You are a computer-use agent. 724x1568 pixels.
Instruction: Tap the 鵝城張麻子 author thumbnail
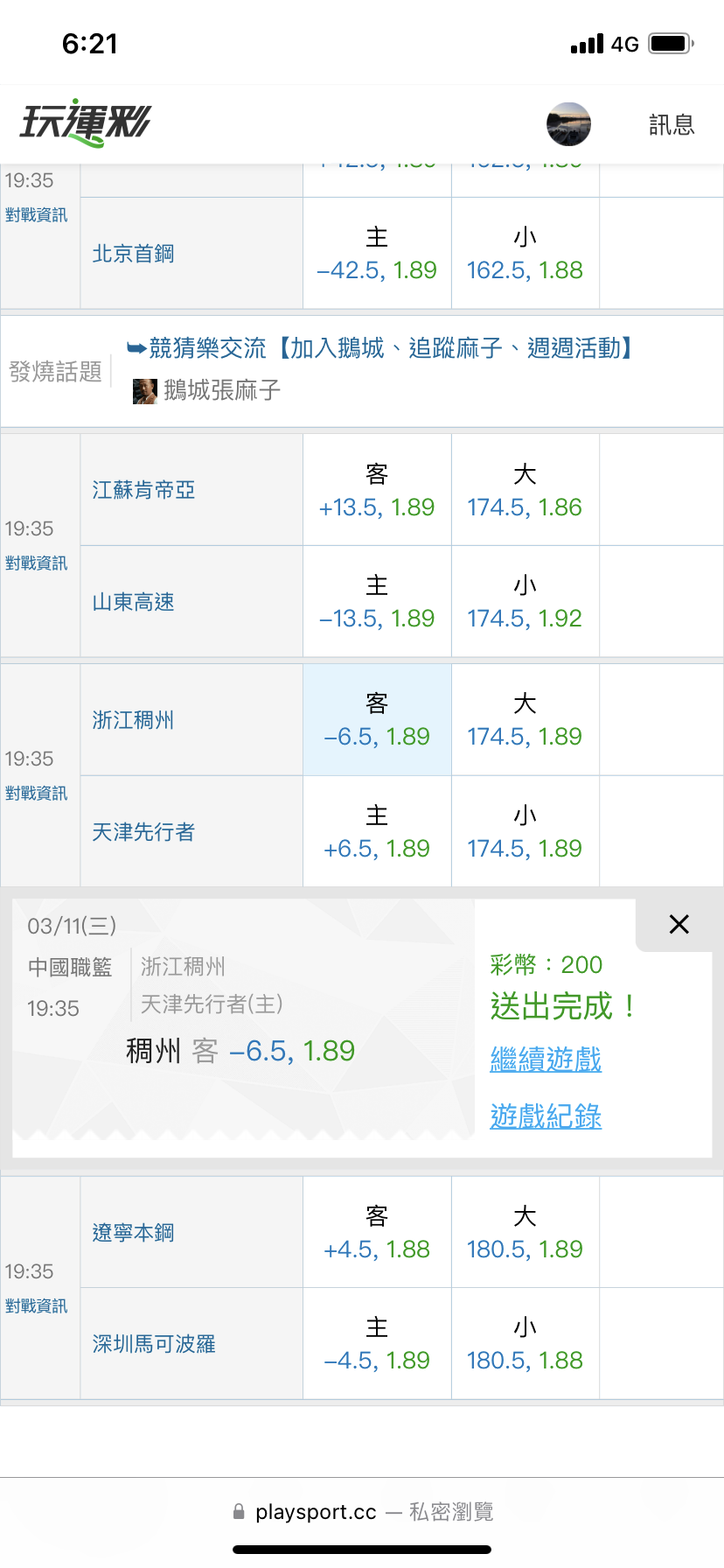pyautogui.click(x=144, y=390)
